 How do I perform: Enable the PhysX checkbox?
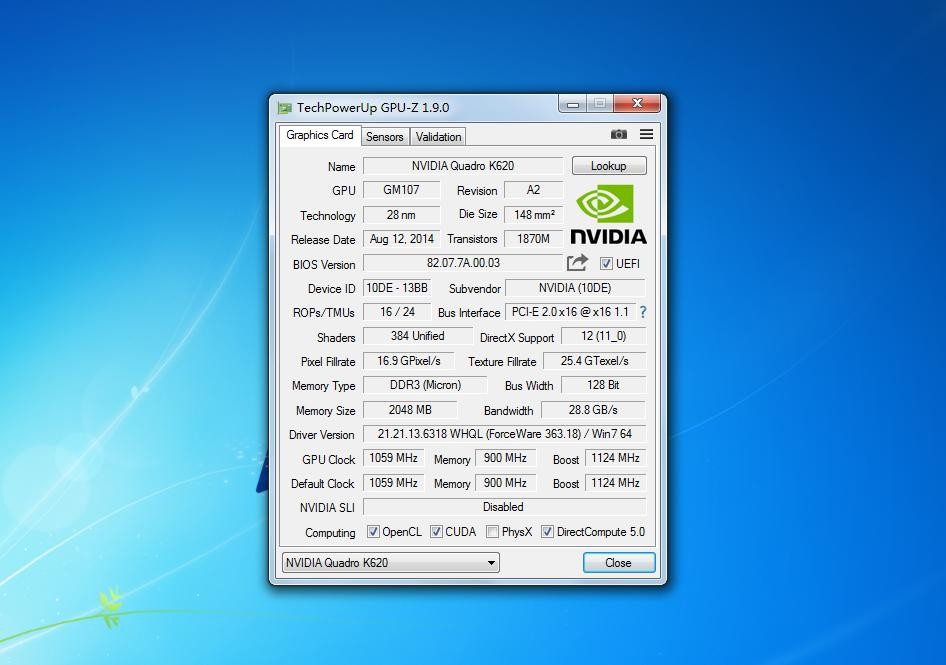coord(492,532)
